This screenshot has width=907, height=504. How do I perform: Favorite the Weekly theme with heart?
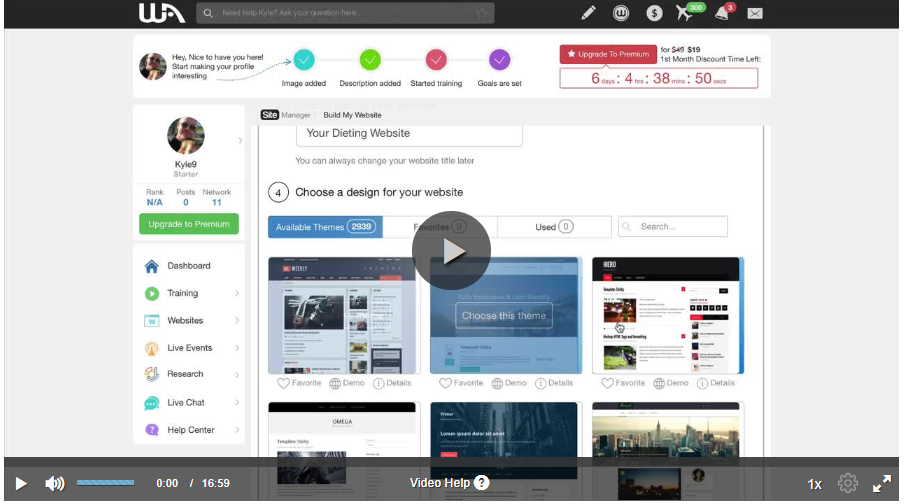tap(283, 383)
